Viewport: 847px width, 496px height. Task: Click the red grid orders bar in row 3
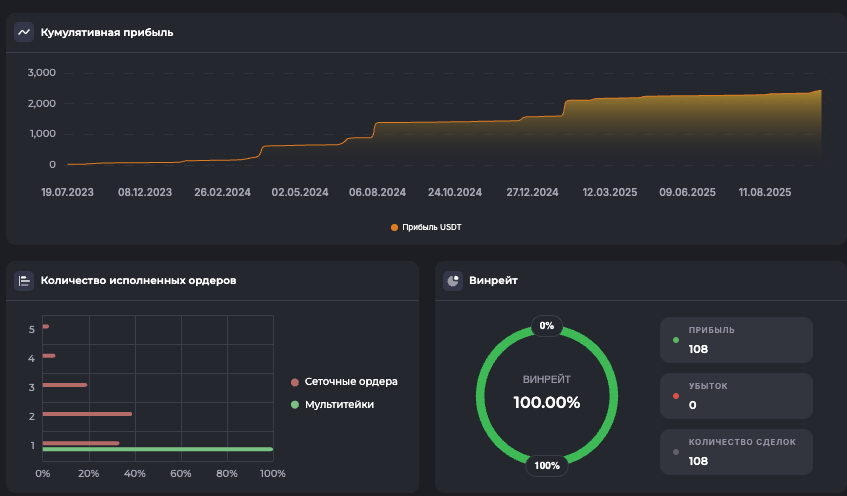(x=65, y=385)
